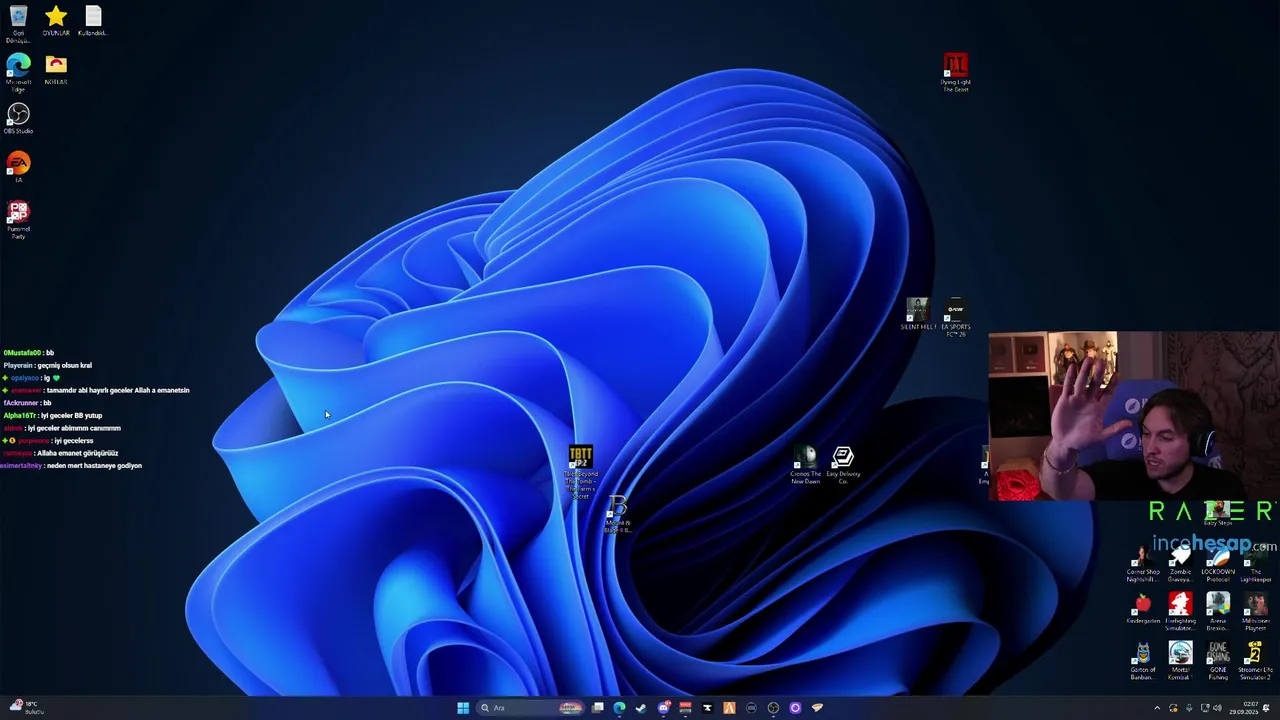The image size is (1280, 720).
Task: Select the Kullandıkl... text file icon
Action: pyautogui.click(x=93, y=21)
